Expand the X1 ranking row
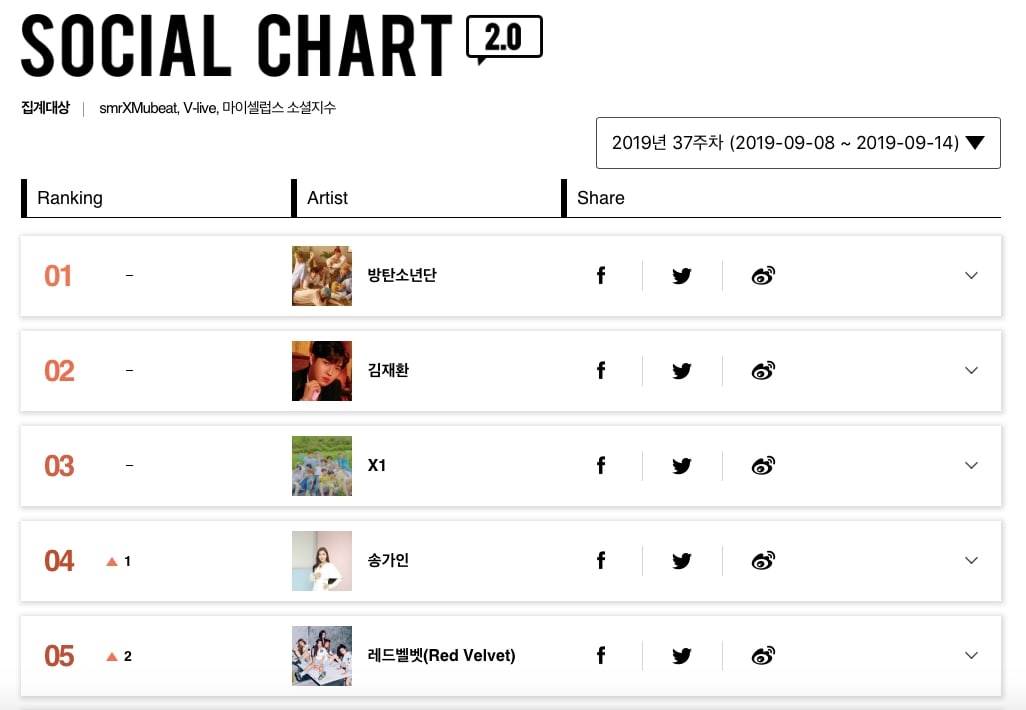 point(971,466)
